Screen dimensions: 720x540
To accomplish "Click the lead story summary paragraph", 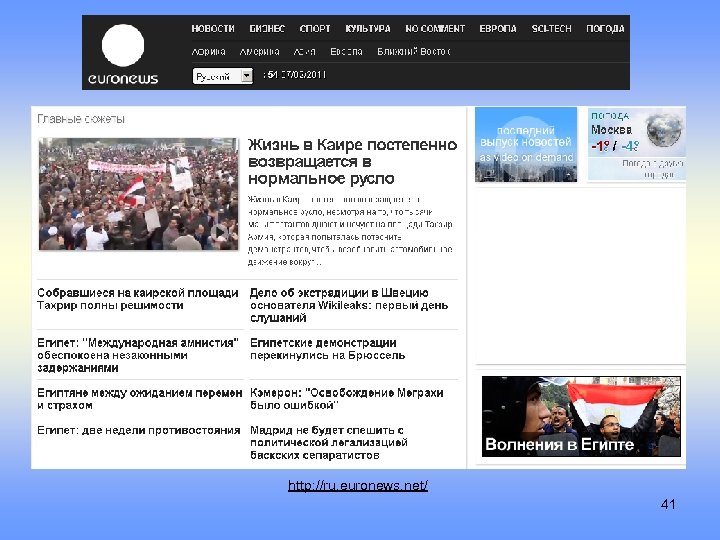I will pos(350,231).
